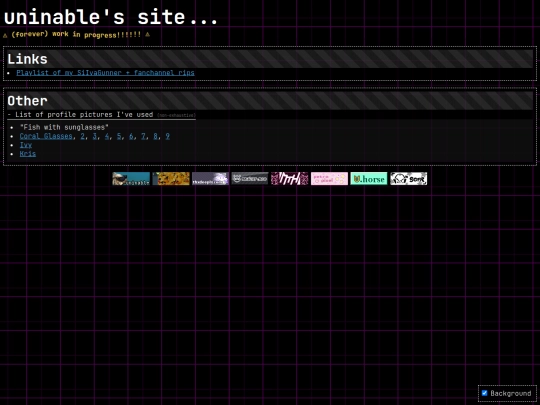Click the uninable's site title
Screen dimensions: 540x405
click(111, 17)
